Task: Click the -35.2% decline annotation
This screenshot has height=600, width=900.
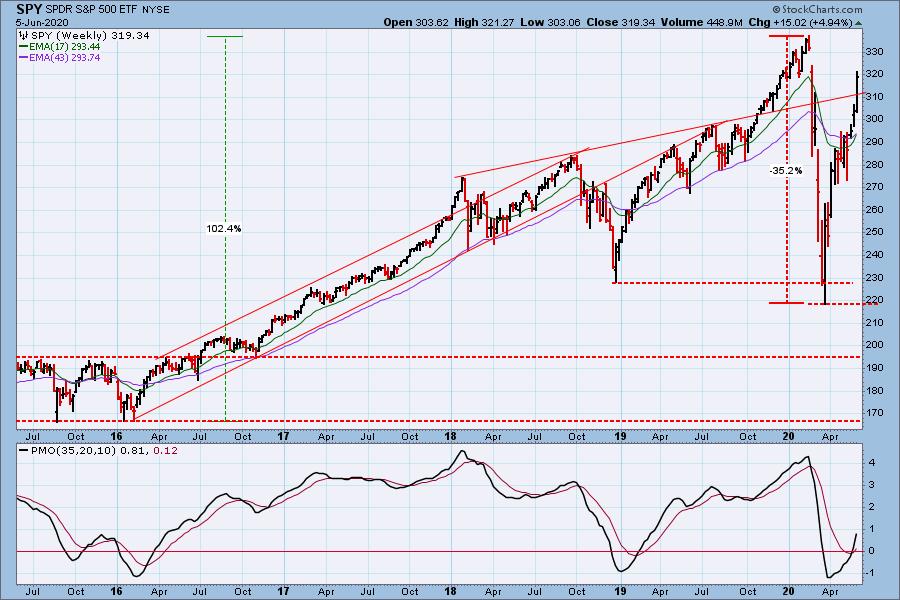Action: point(786,171)
